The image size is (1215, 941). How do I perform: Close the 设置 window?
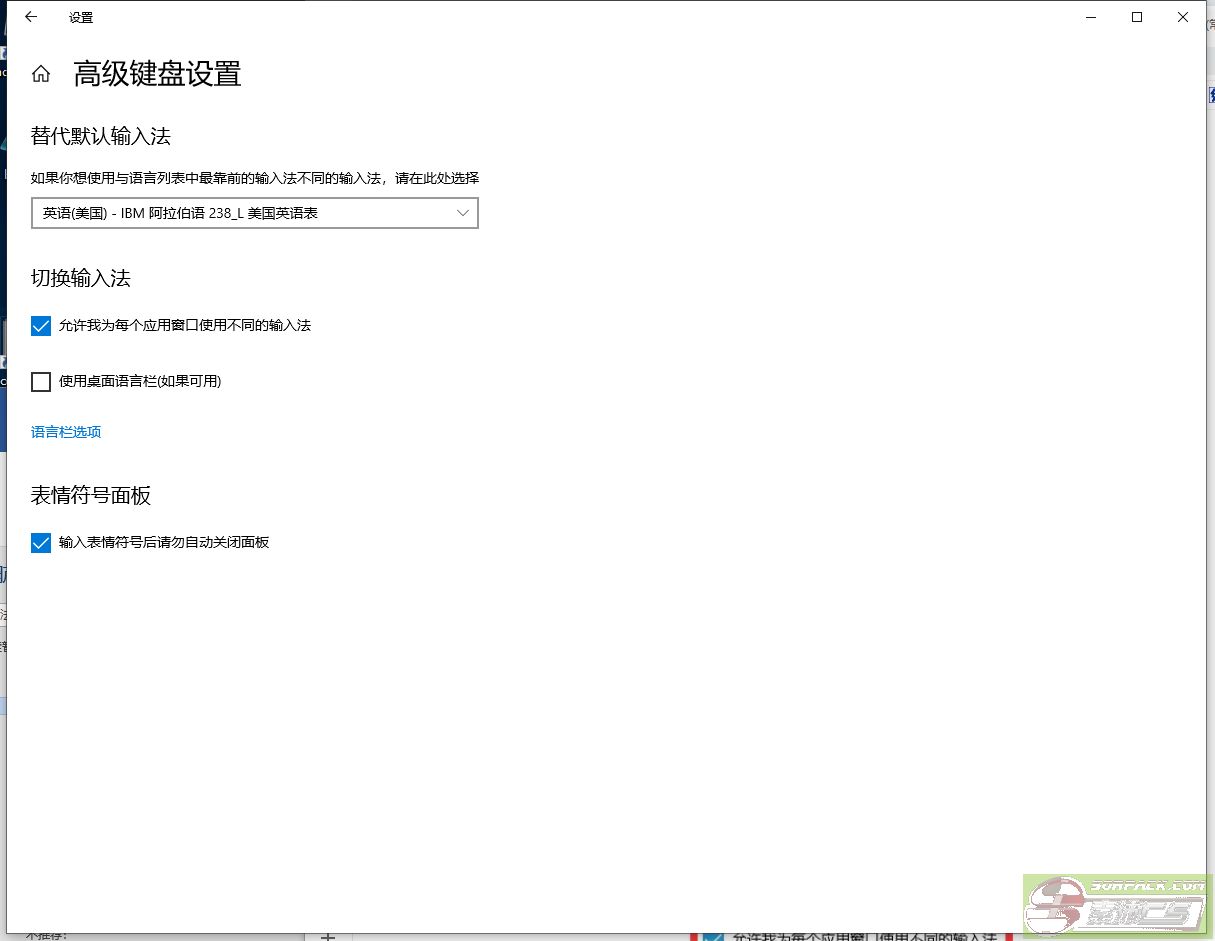[1183, 17]
